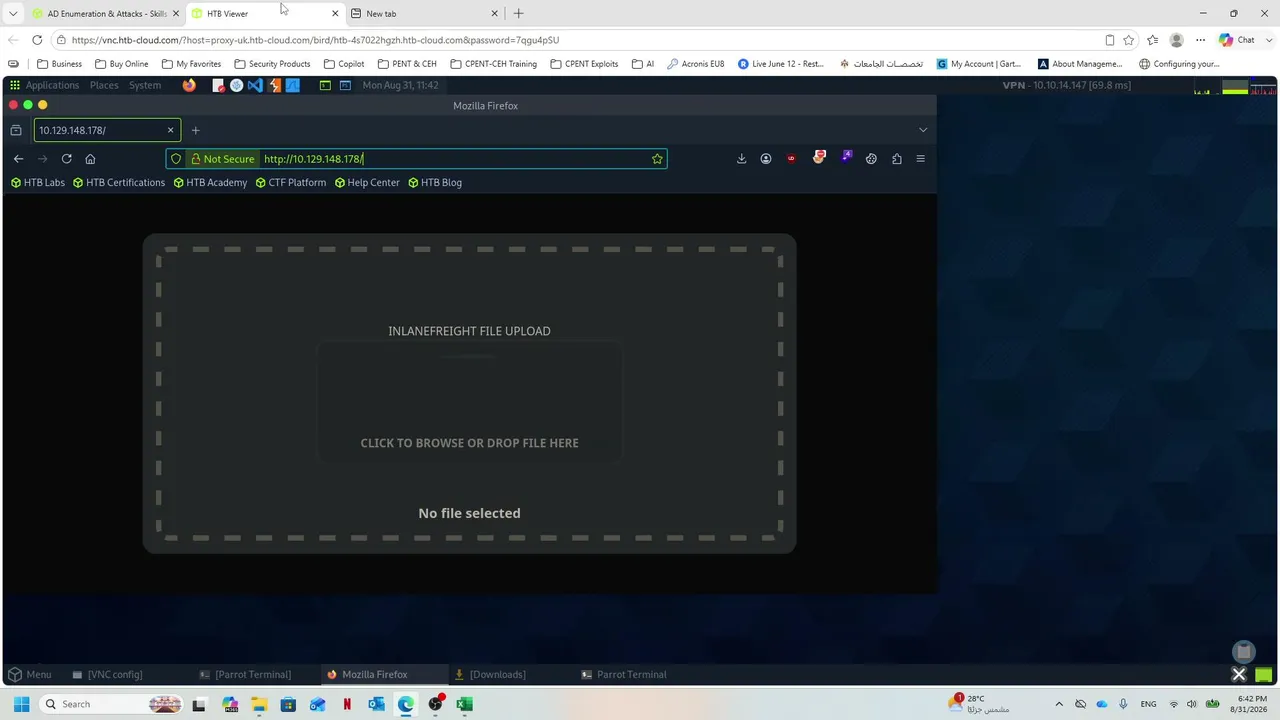Click the VPN status indicator
This screenshot has width=1280, height=720.
(1067, 86)
